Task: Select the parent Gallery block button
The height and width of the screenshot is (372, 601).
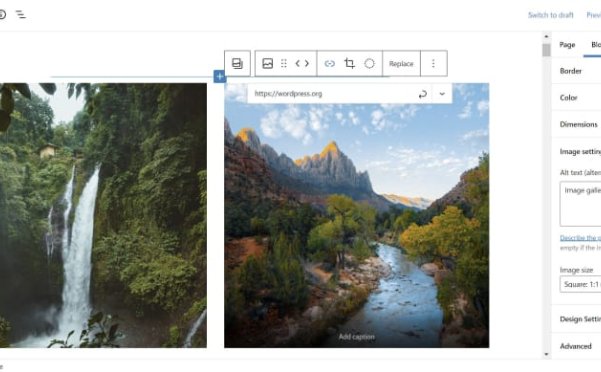Action: [237, 63]
